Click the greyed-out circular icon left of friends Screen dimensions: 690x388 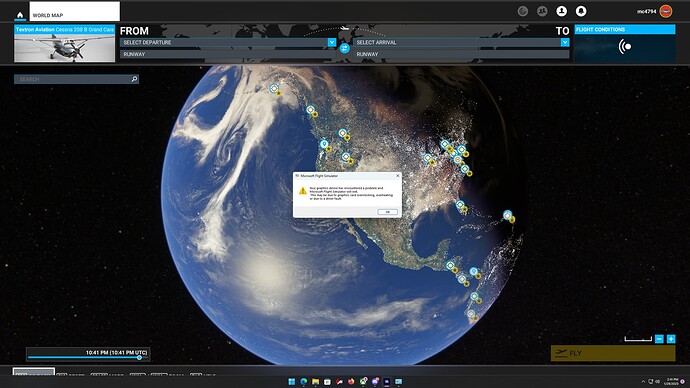(x=523, y=11)
